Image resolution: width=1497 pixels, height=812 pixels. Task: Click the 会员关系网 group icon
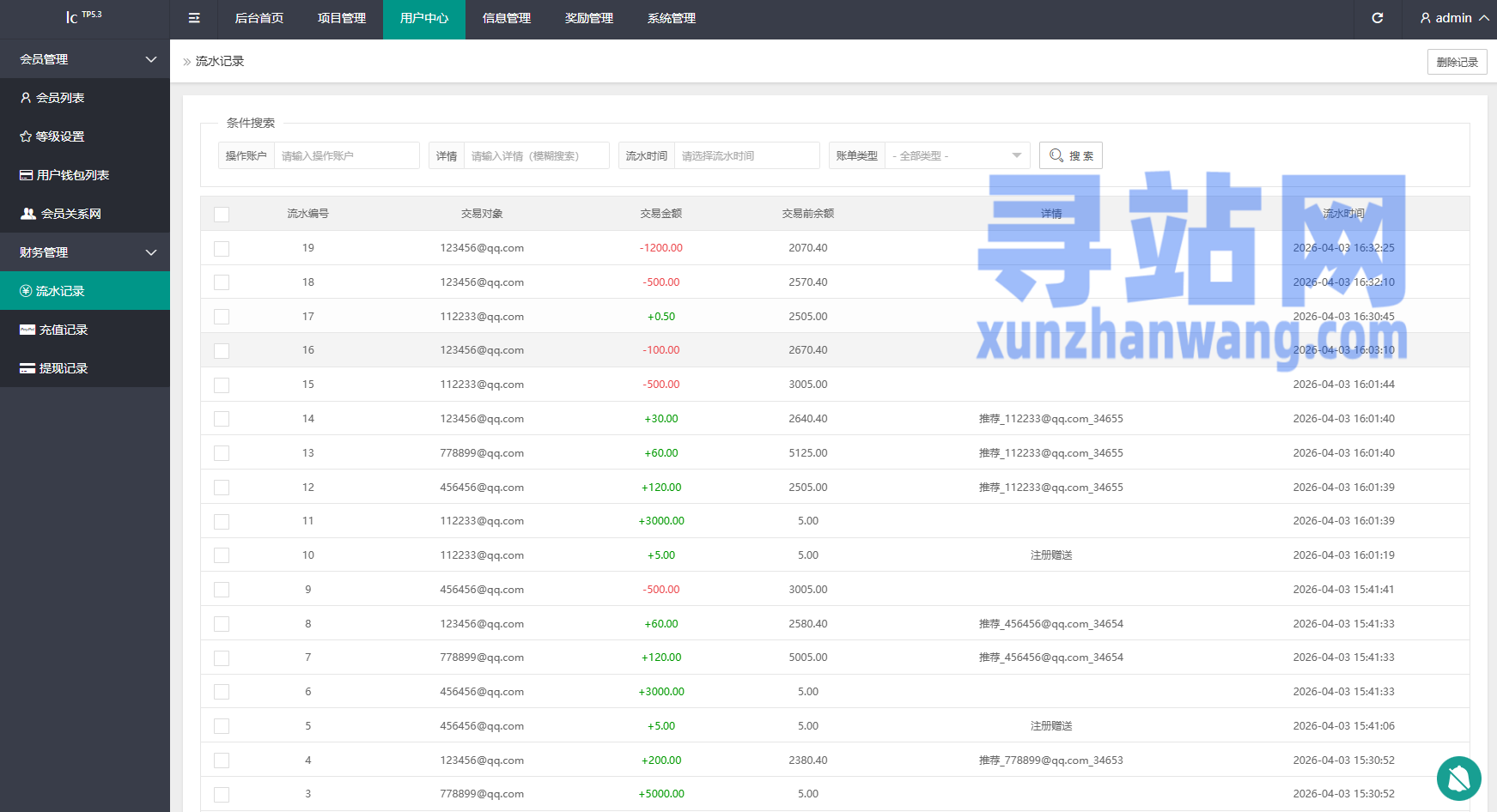28,214
